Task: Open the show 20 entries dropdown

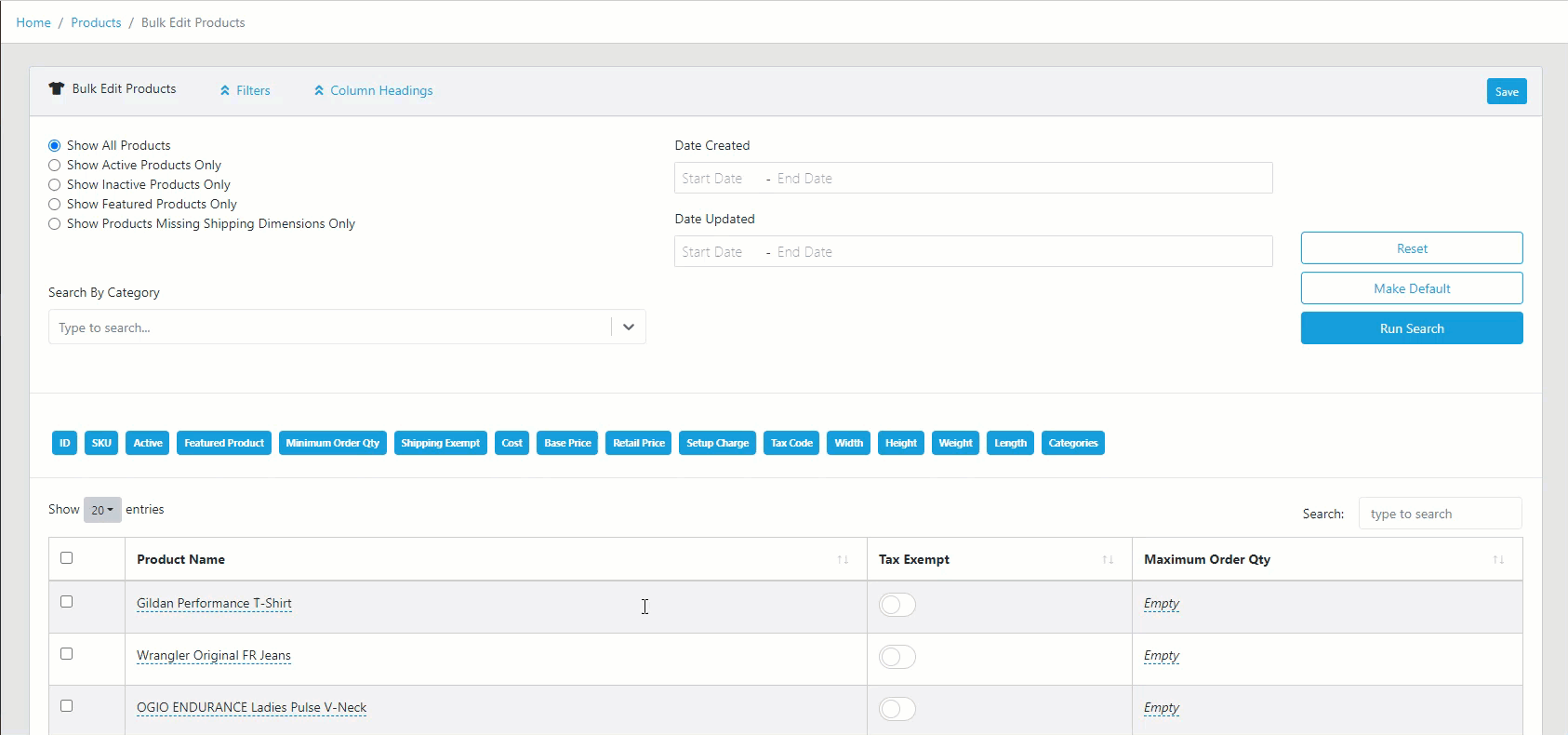Action: click(x=102, y=510)
